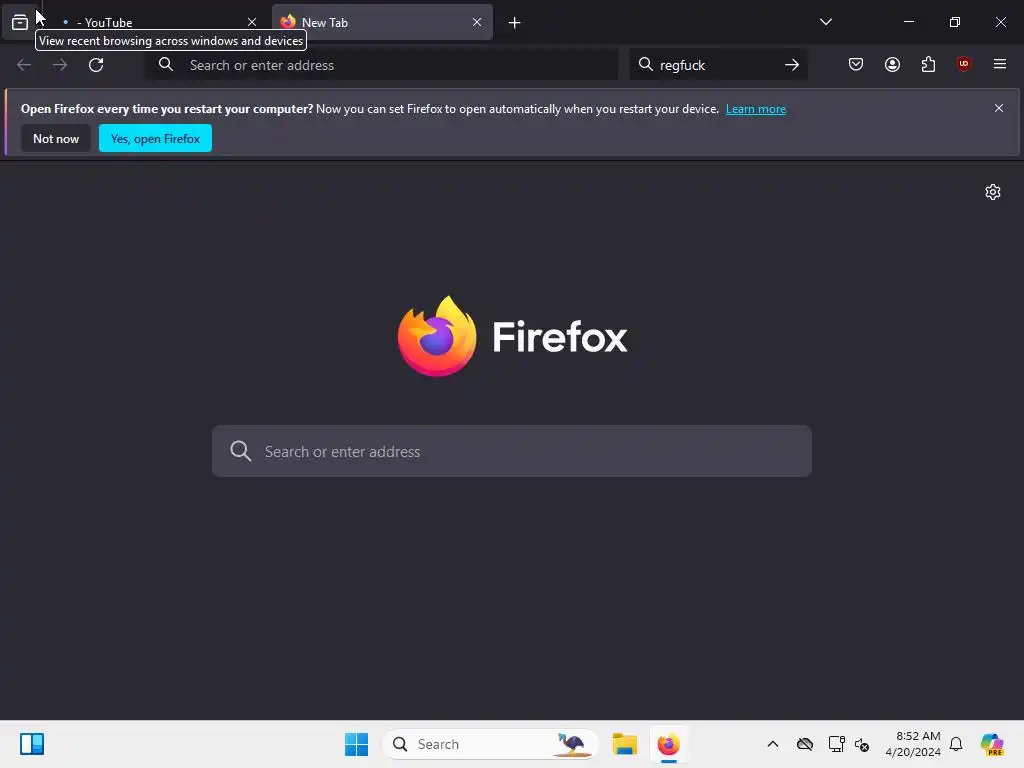Viewport: 1024px width, 768px height.
Task: Open search engine magnifier in search box
Action: (645, 64)
